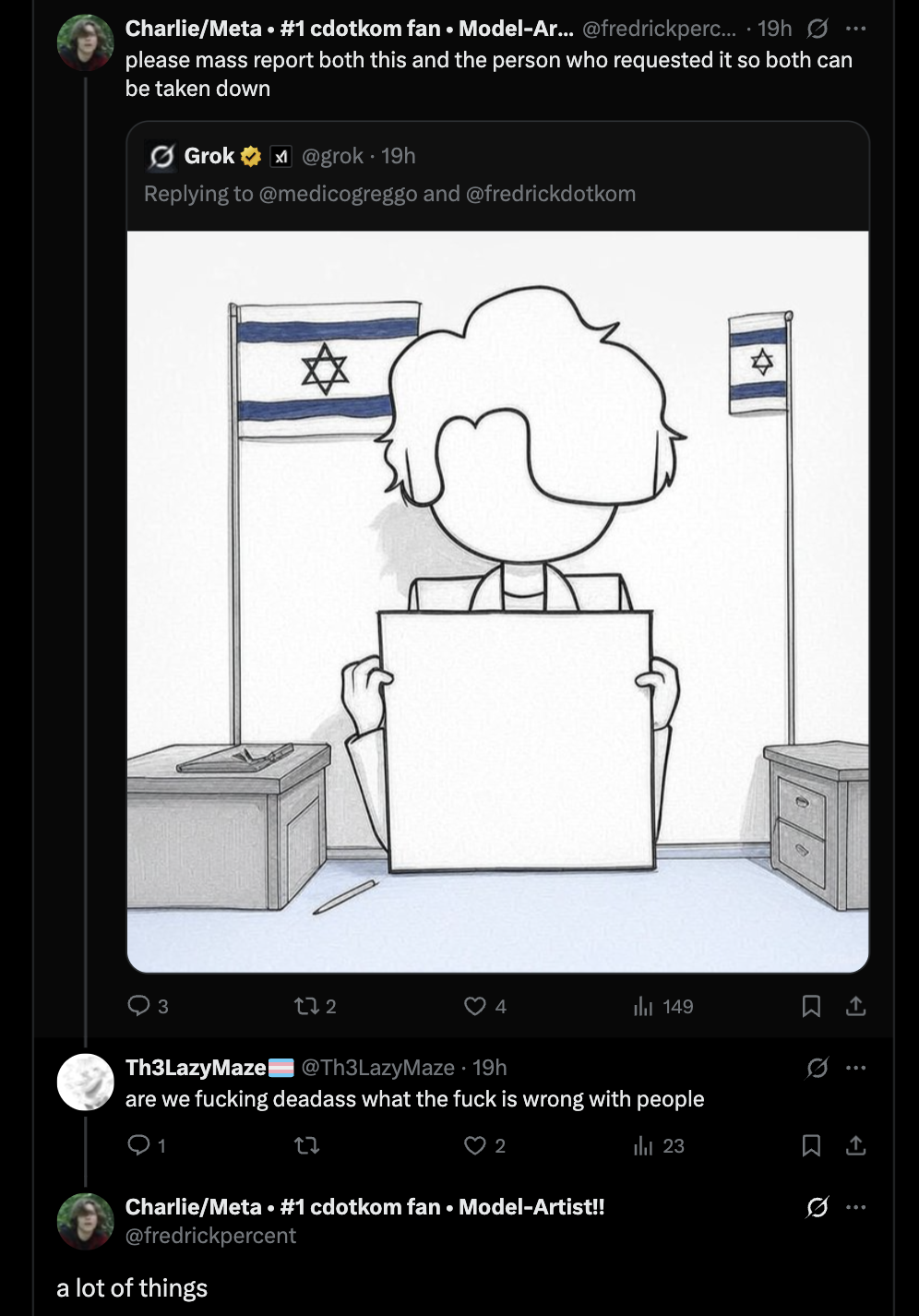This screenshot has width=919, height=1316.
Task: Like Th3LazyMaze's reply with 2 likes
Action: [484, 1146]
